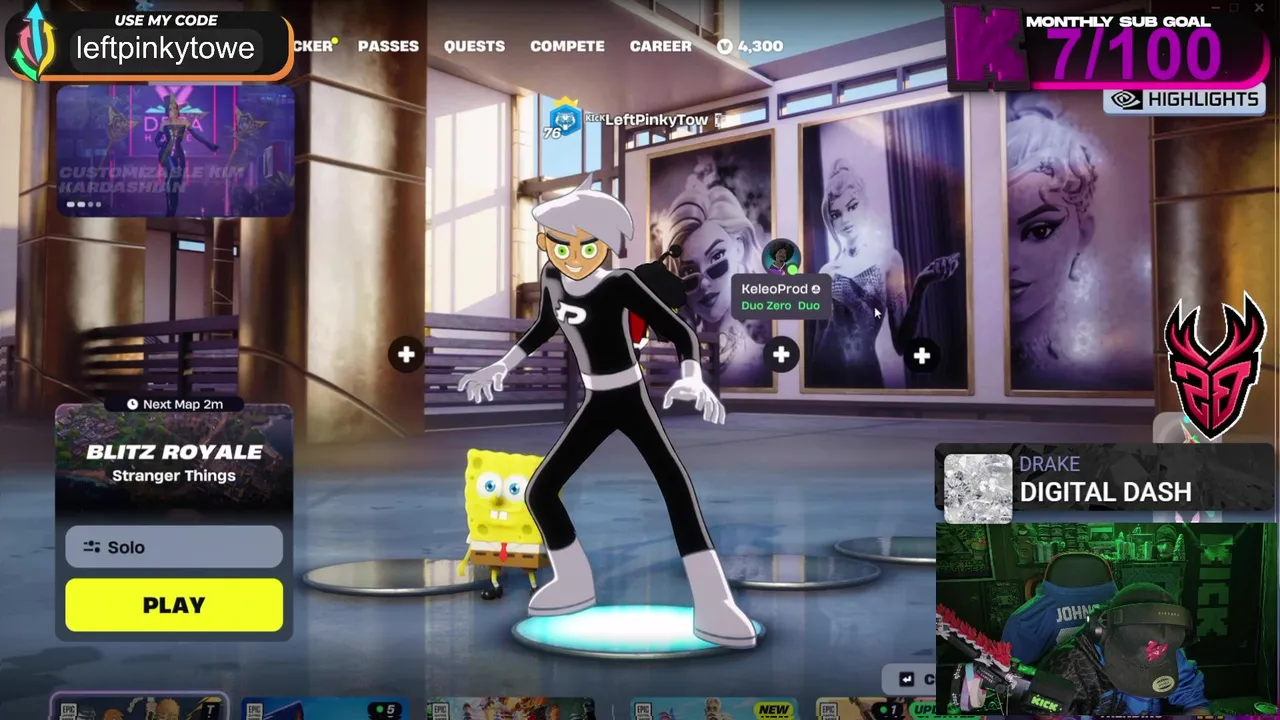Click the plus slot below KeleoProd
The image size is (1280, 720).
781,354
